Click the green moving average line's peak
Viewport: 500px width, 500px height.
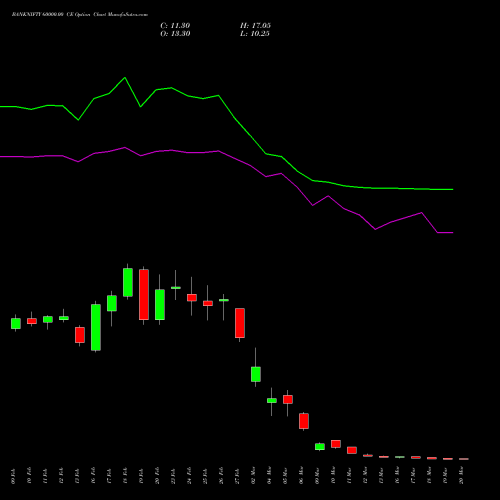[125, 78]
